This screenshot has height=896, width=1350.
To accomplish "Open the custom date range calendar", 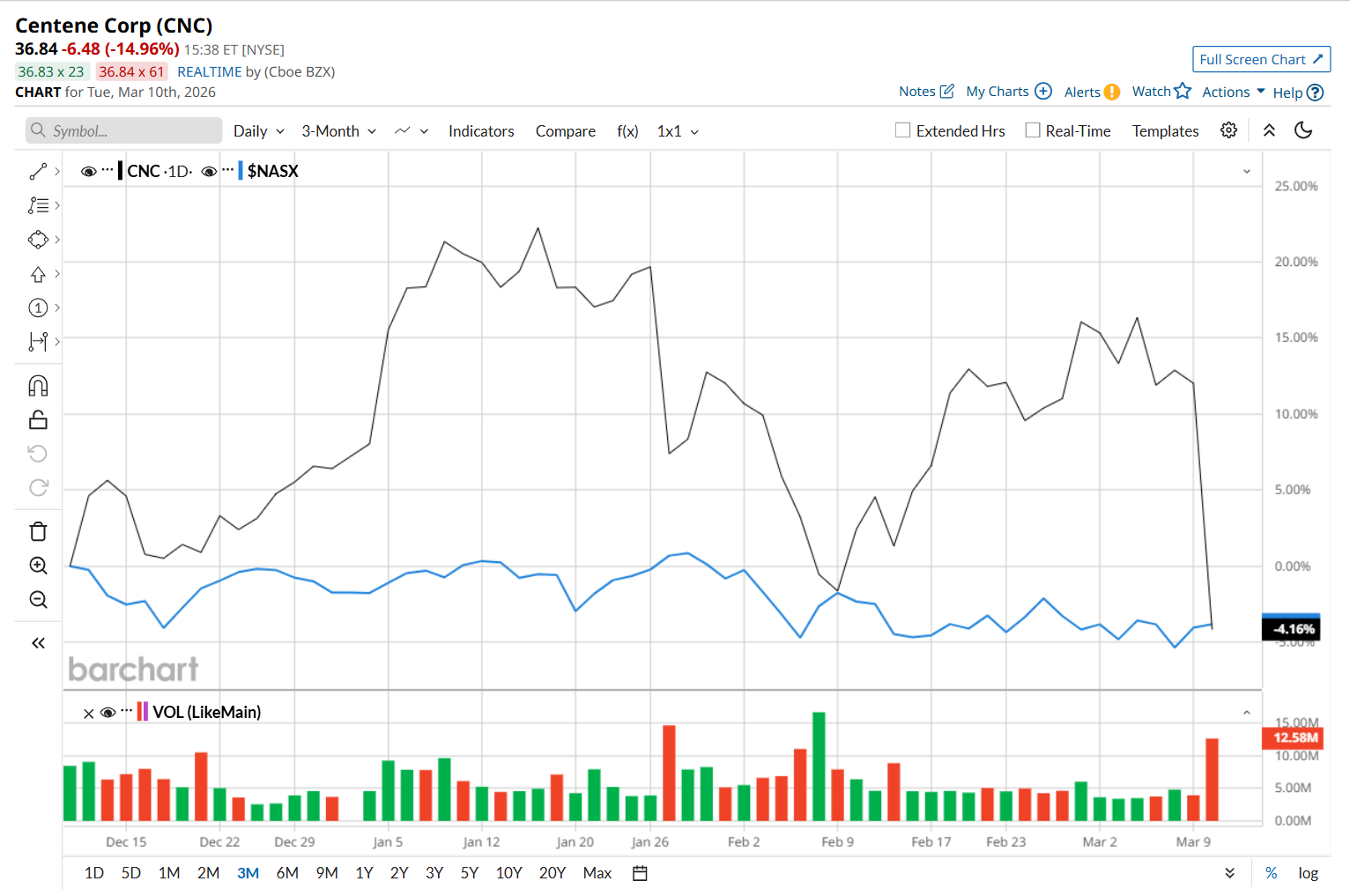I will pyautogui.click(x=641, y=873).
